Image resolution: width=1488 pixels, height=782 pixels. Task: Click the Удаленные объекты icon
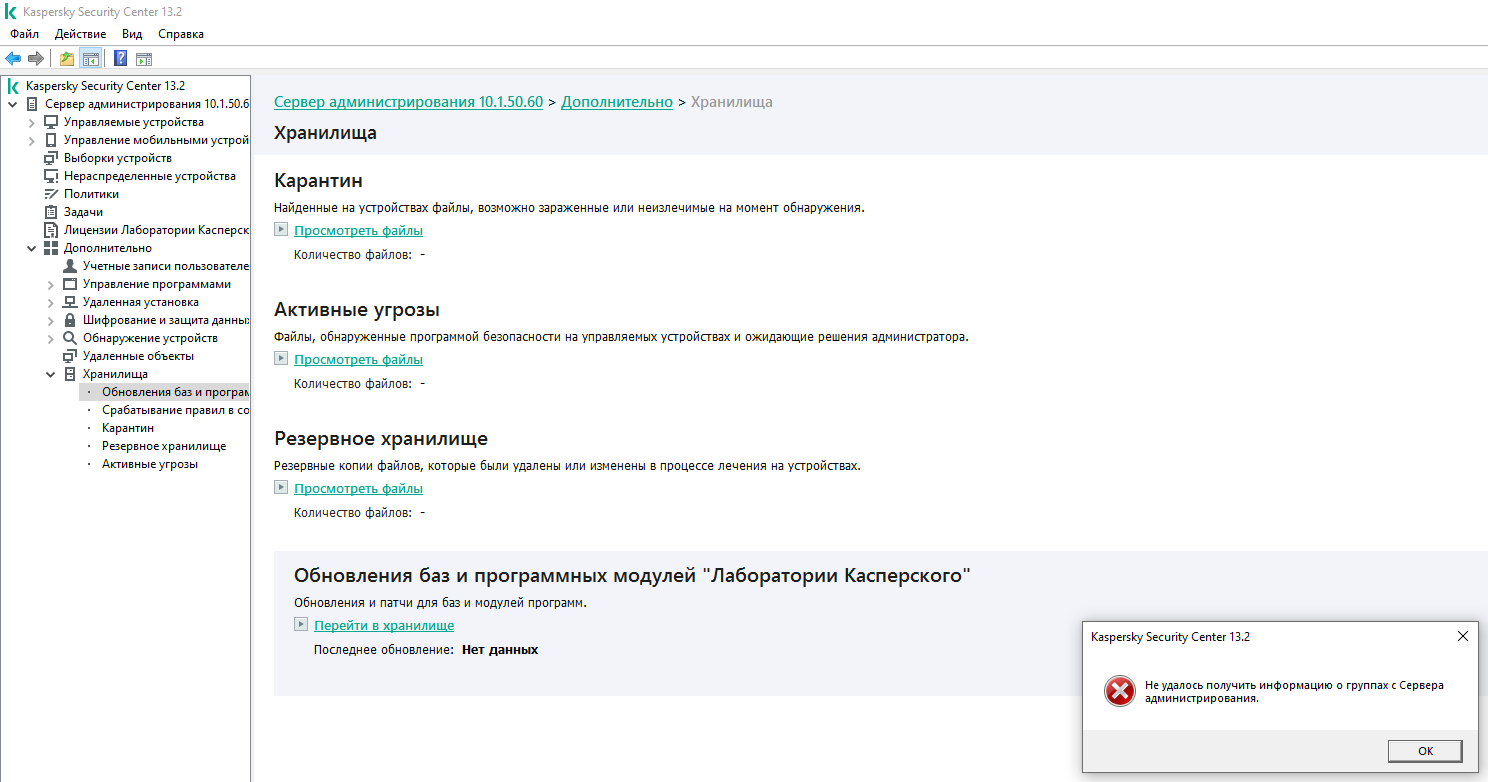[70, 356]
